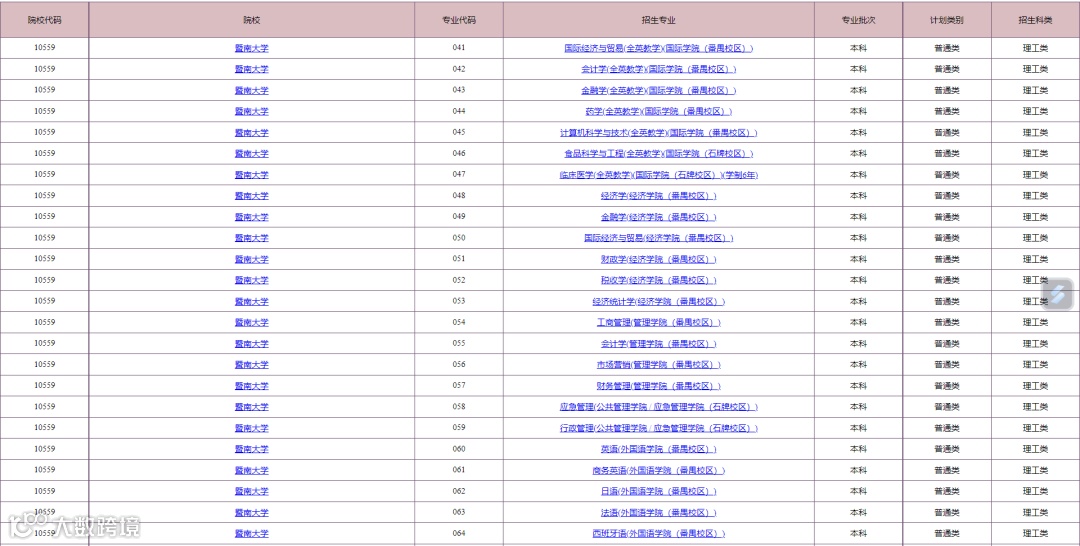Screen dimensions: 1080x546
Task: Open 财政学(经济学院) major link
Action: point(658,260)
